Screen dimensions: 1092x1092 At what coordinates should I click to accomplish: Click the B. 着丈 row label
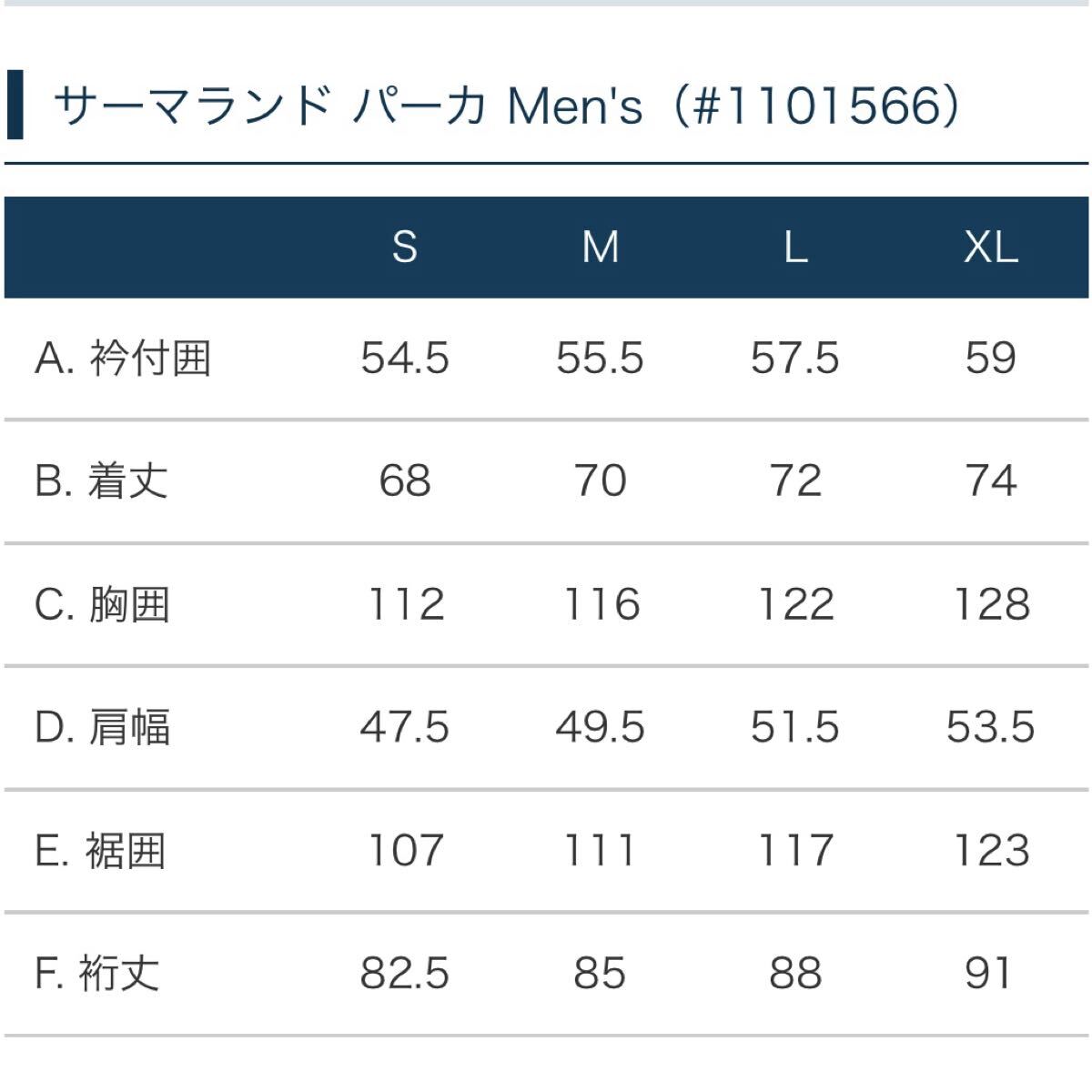pos(101,481)
